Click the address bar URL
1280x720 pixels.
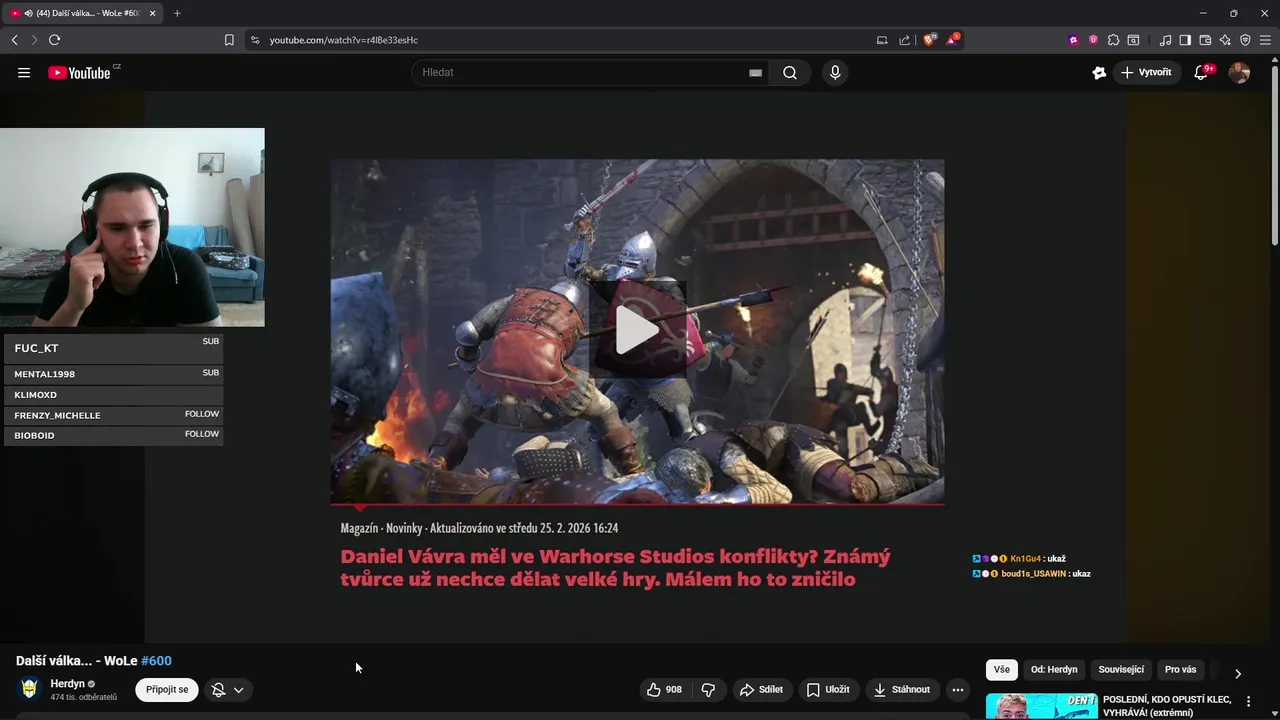click(344, 40)
